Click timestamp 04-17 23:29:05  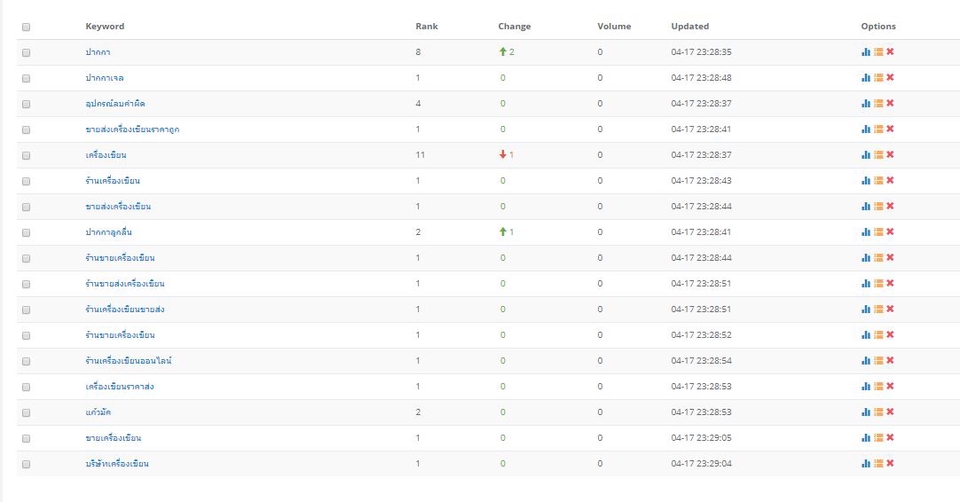coord(701,438)
